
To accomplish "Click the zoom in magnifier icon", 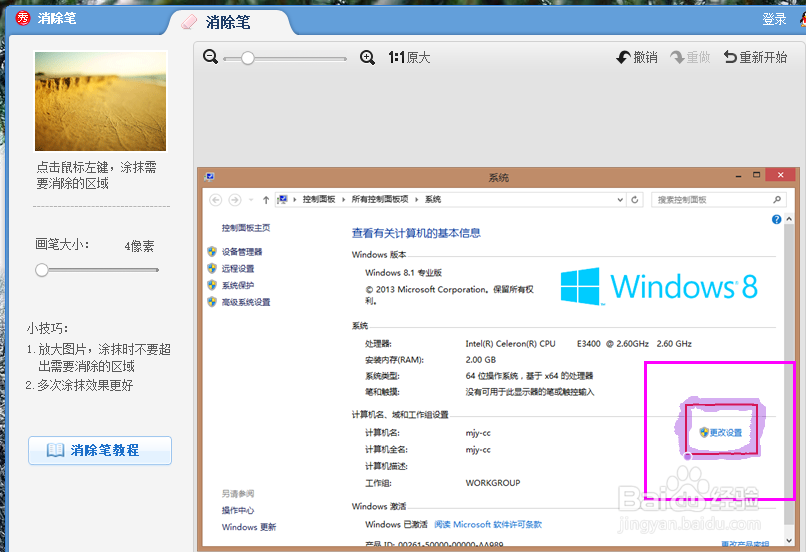I will click(367, 57).
